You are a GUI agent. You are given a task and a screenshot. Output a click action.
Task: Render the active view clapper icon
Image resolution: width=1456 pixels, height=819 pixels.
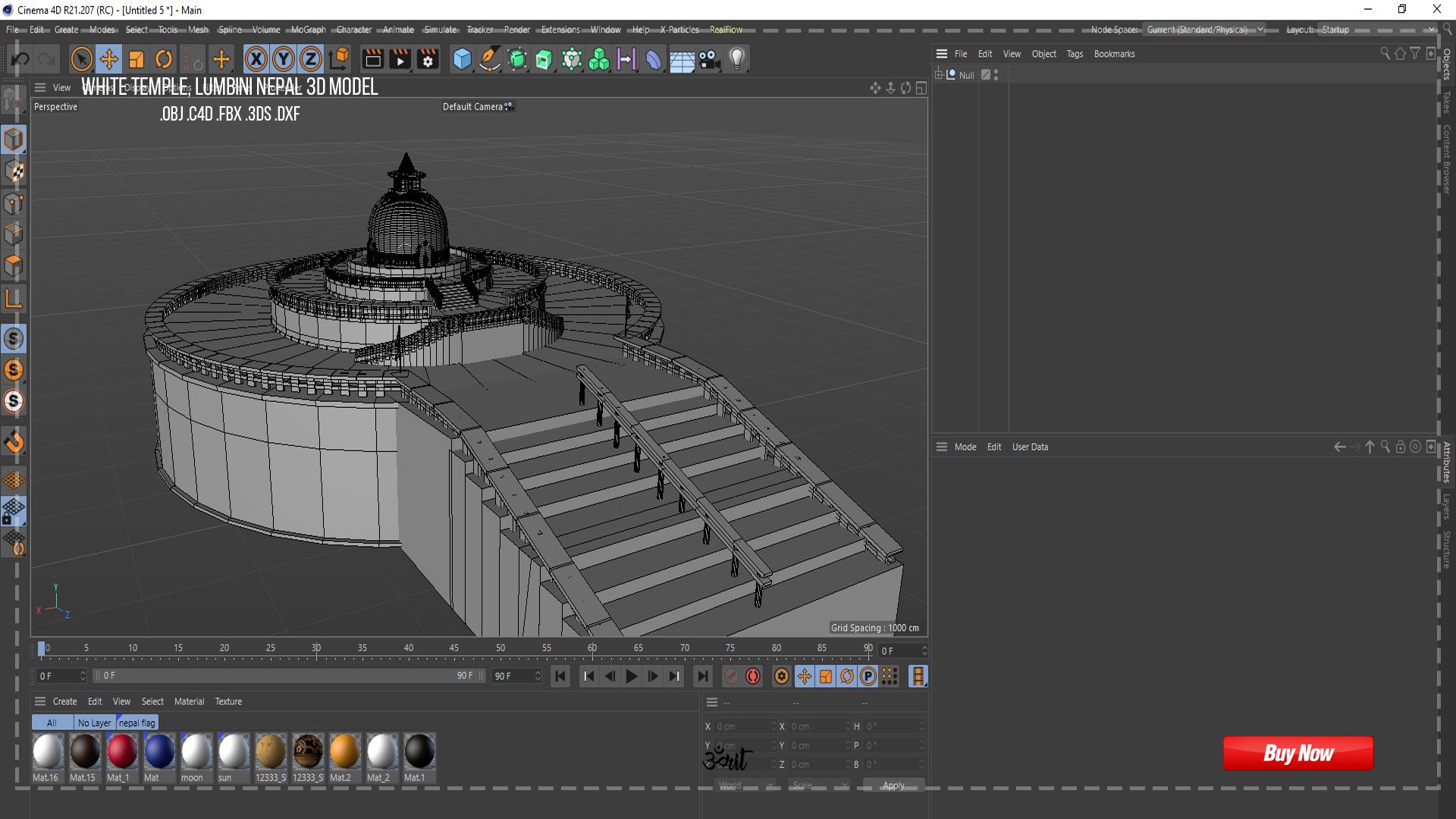coord(372,59)
